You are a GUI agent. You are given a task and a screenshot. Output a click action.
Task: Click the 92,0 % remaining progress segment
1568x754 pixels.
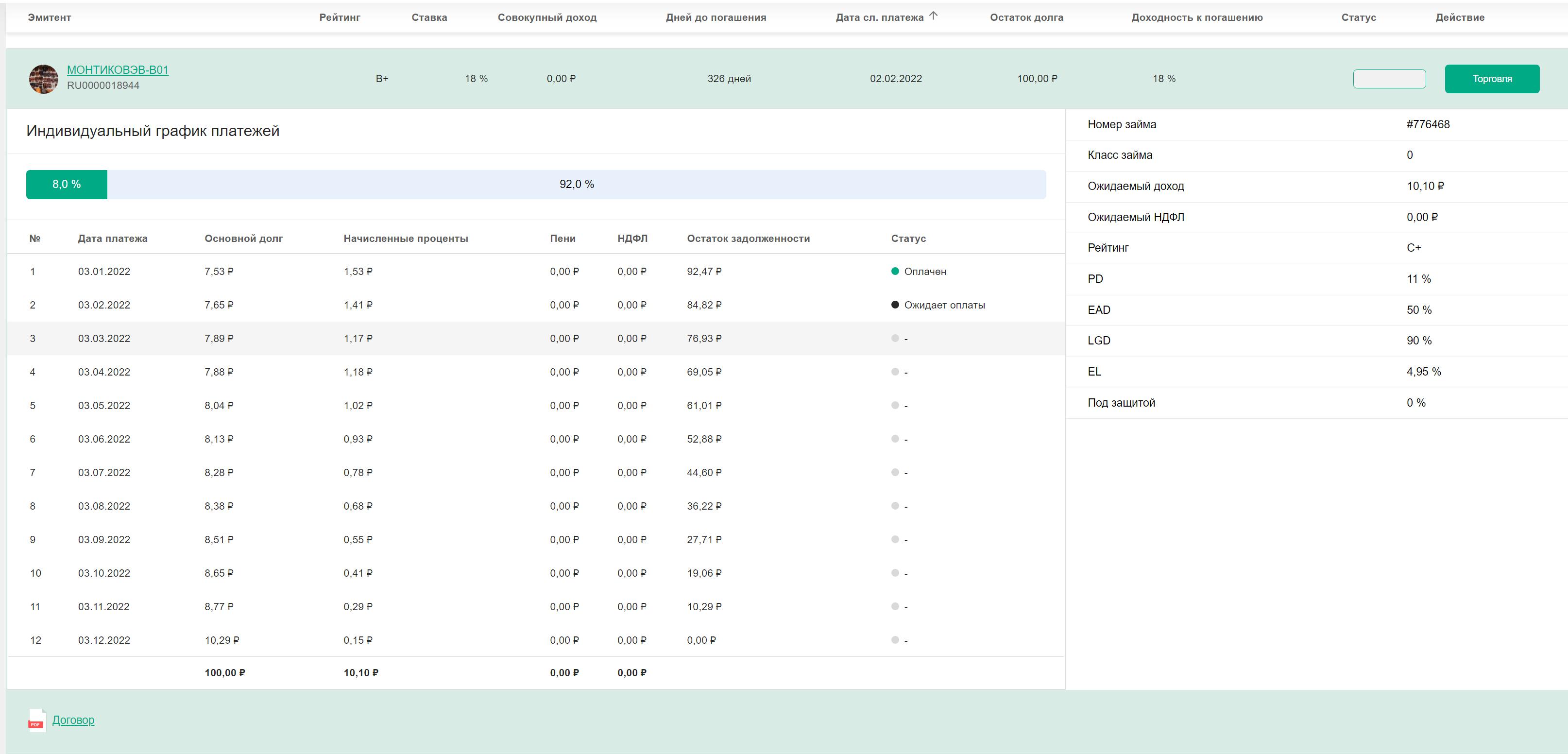click(577, 185)
